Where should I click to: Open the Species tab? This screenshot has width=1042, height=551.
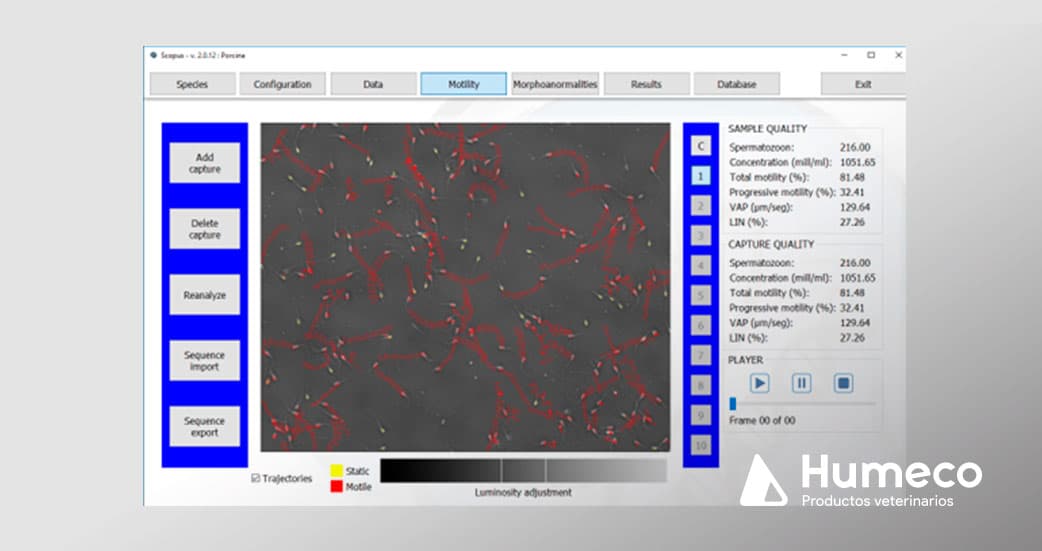[x=192, y=84]
